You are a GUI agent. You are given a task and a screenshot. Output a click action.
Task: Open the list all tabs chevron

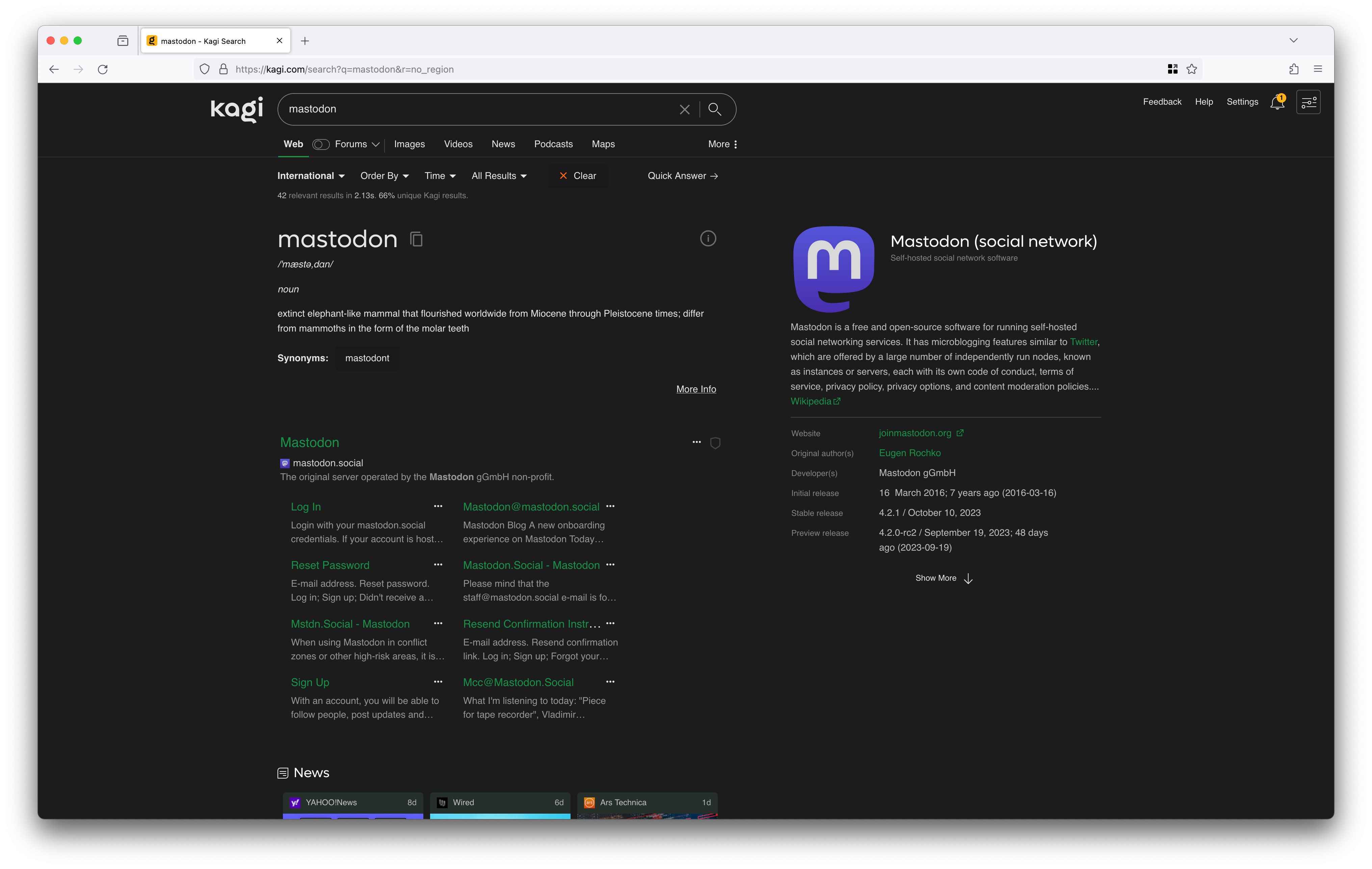pyautogui.click(x=1293, y=41)
